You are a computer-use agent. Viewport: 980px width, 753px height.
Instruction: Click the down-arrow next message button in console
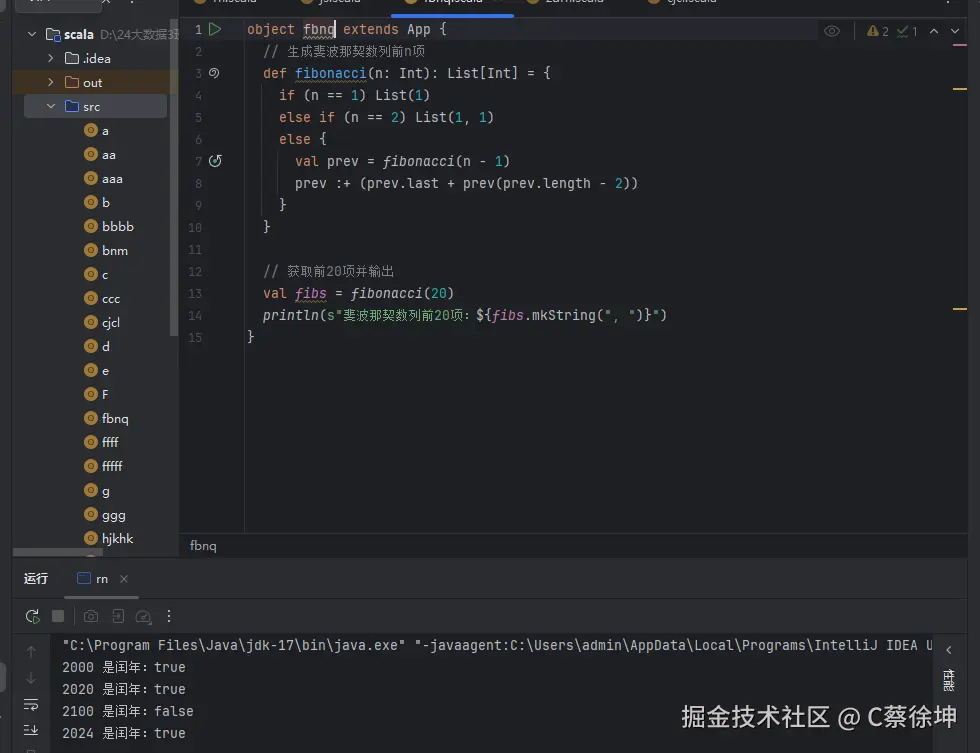pyautogui.click(x=31, y=676)
